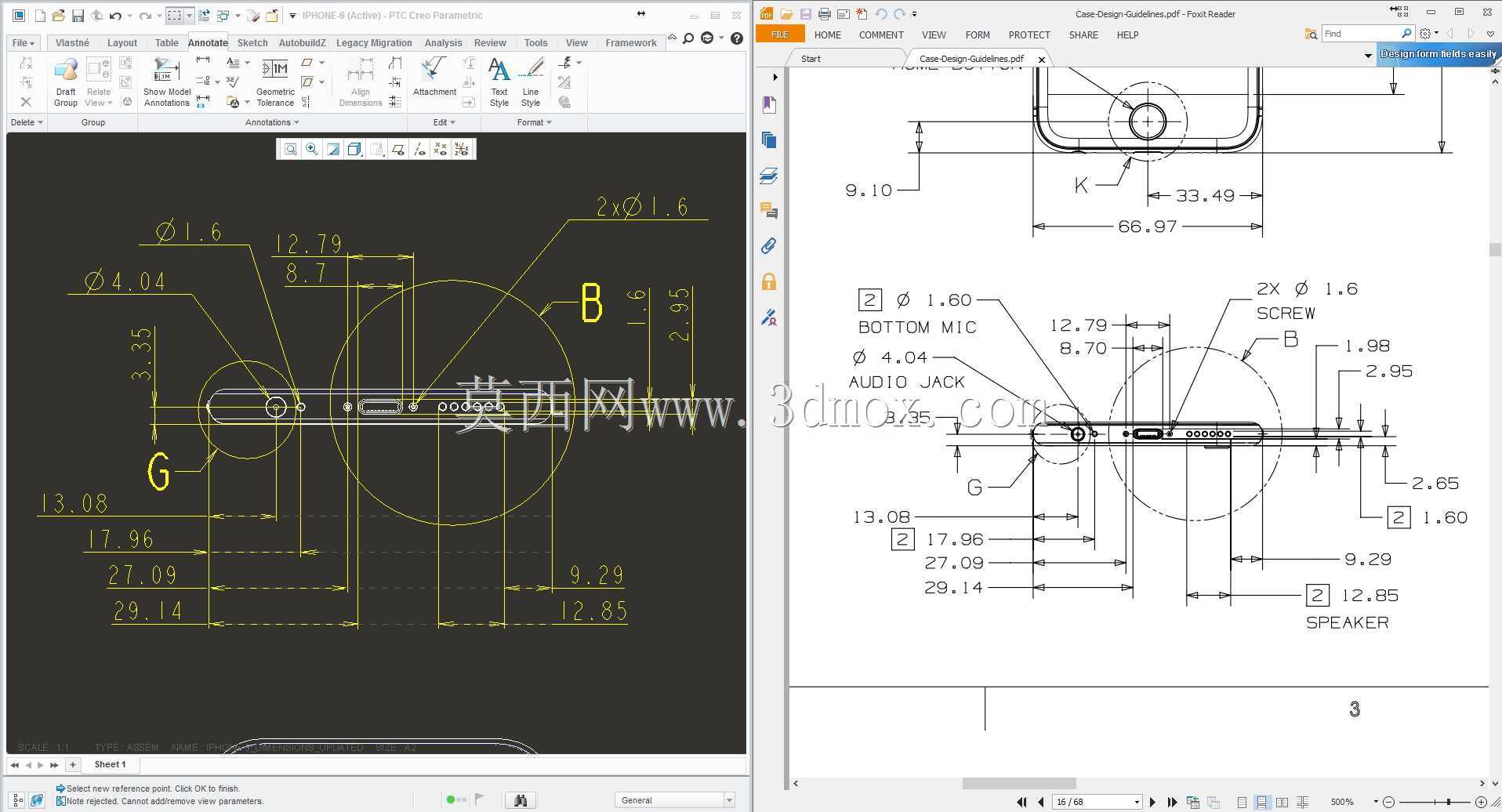Image resolution: width=1502 pixels, height=812 pixels.
Task: Open the General filter combo box in Creo
Action: point(674,800)
